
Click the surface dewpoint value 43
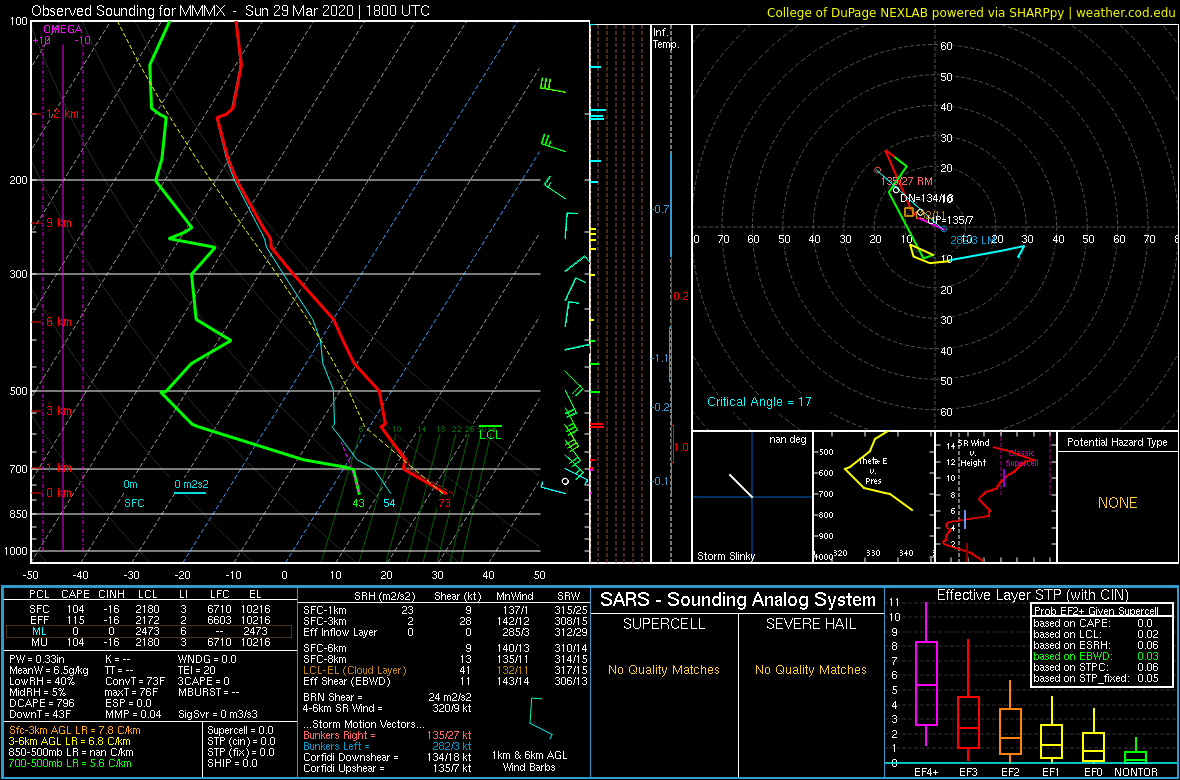(358, 503)
